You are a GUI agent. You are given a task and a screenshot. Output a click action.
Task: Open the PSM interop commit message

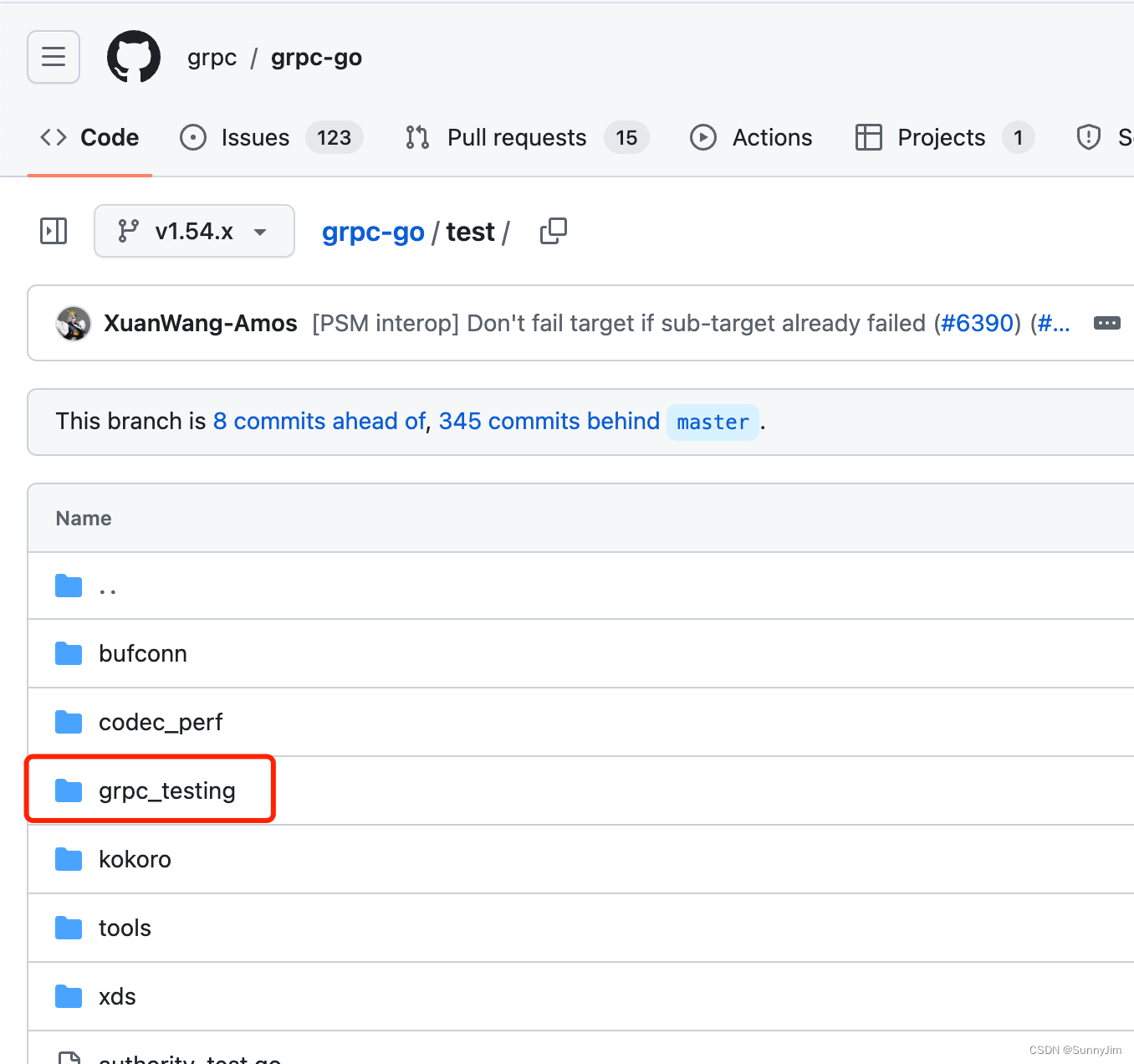(619, 324)
